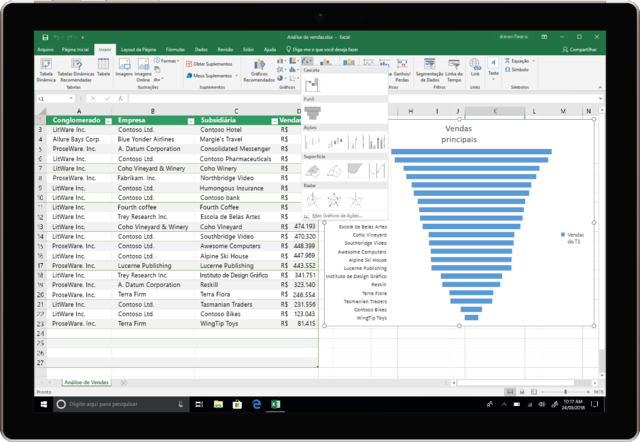Click the formula bar input
640x442 pixels.
point(362,98)
